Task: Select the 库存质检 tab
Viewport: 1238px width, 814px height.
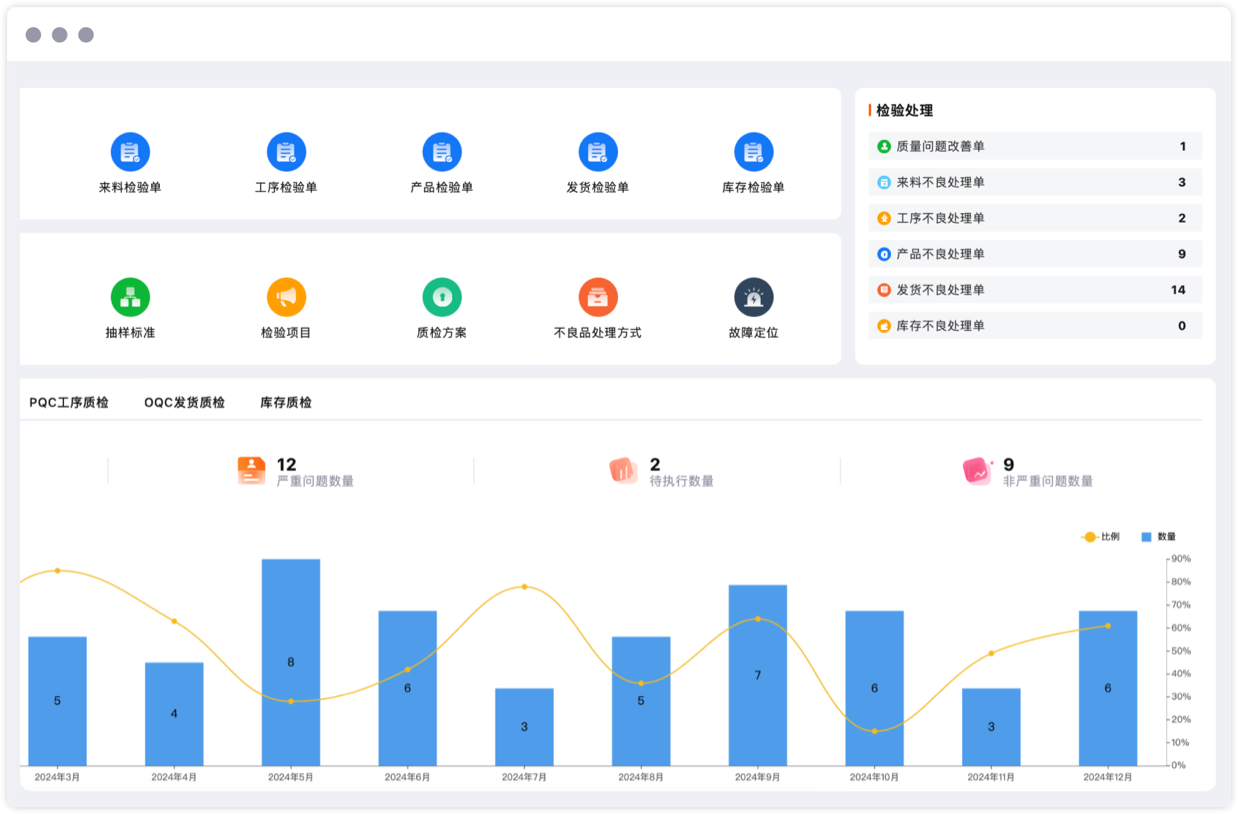Action: (286, 403)
